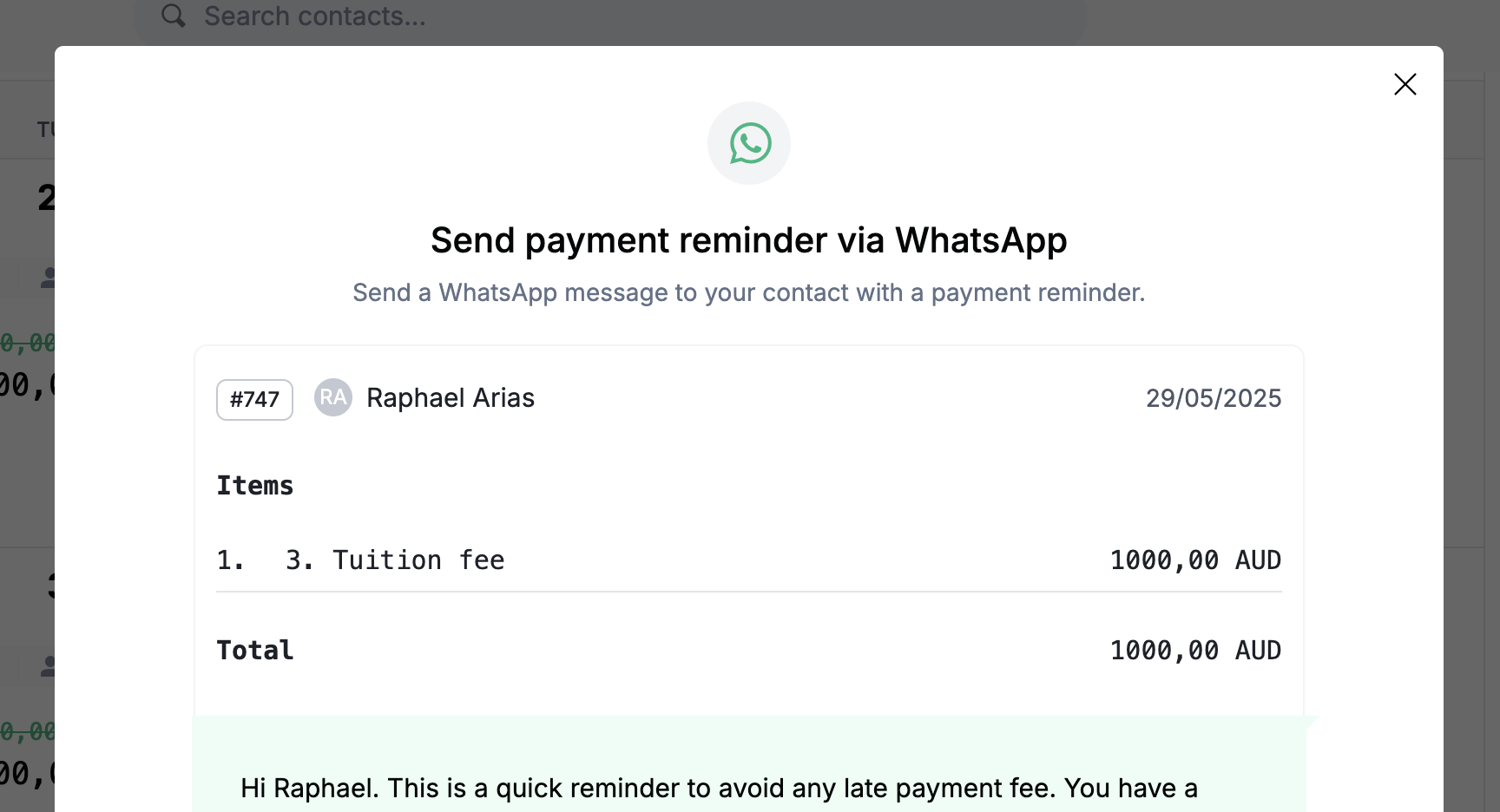Click the upper green strikethrough amount

(28, 343)
